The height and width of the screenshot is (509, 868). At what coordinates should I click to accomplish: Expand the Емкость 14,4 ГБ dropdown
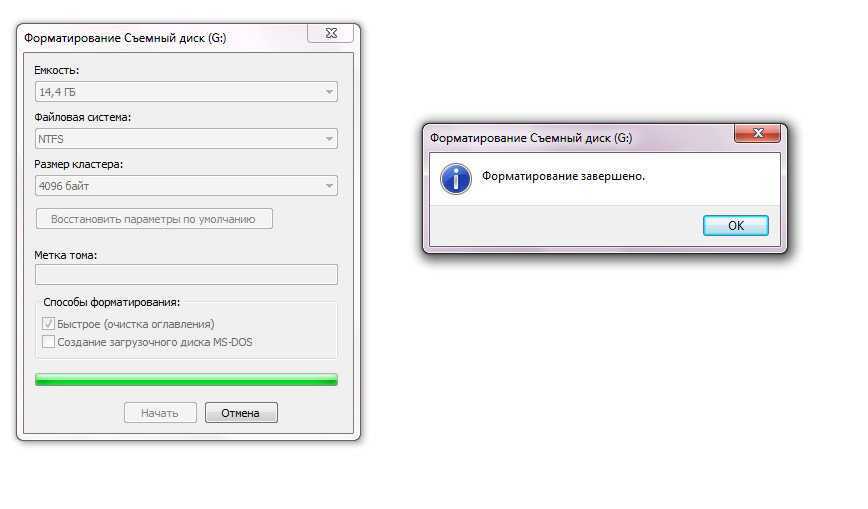[x=186, y=92]
